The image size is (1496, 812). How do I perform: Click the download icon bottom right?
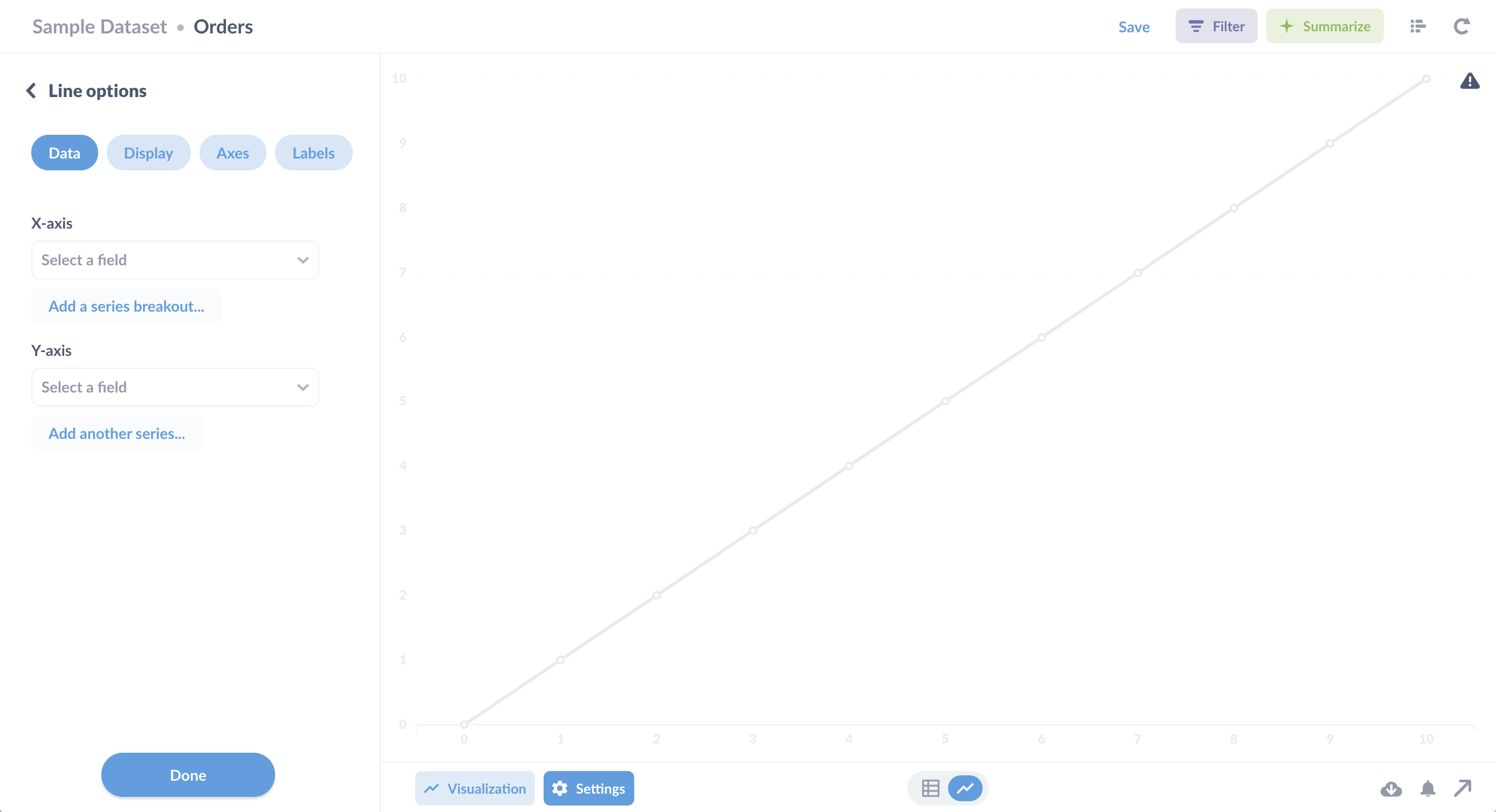tap(1391, 788)
